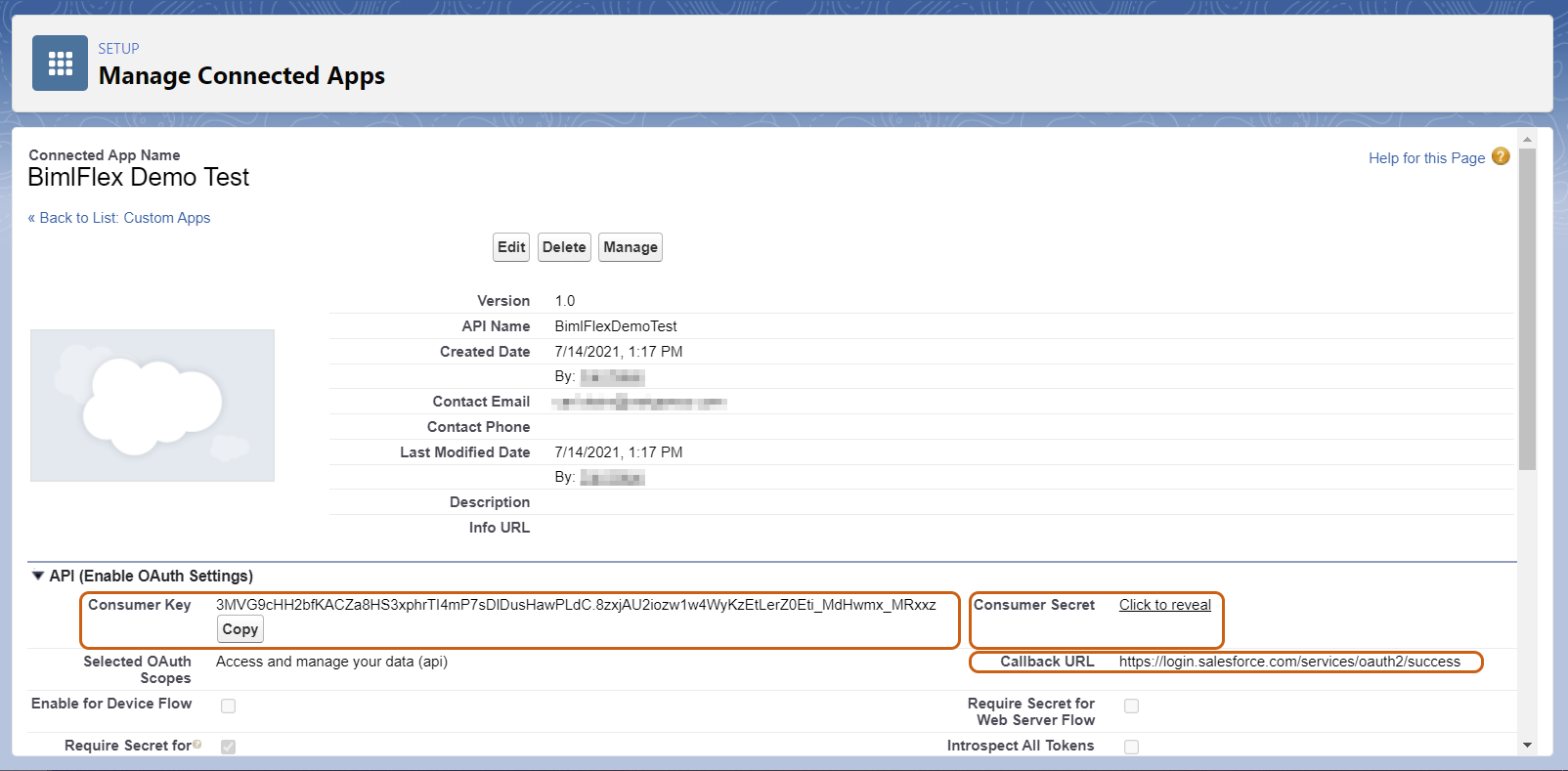Click the cloud logo image of the app
The height and width of the screenshot is (771, 1568).
point(152,406)
